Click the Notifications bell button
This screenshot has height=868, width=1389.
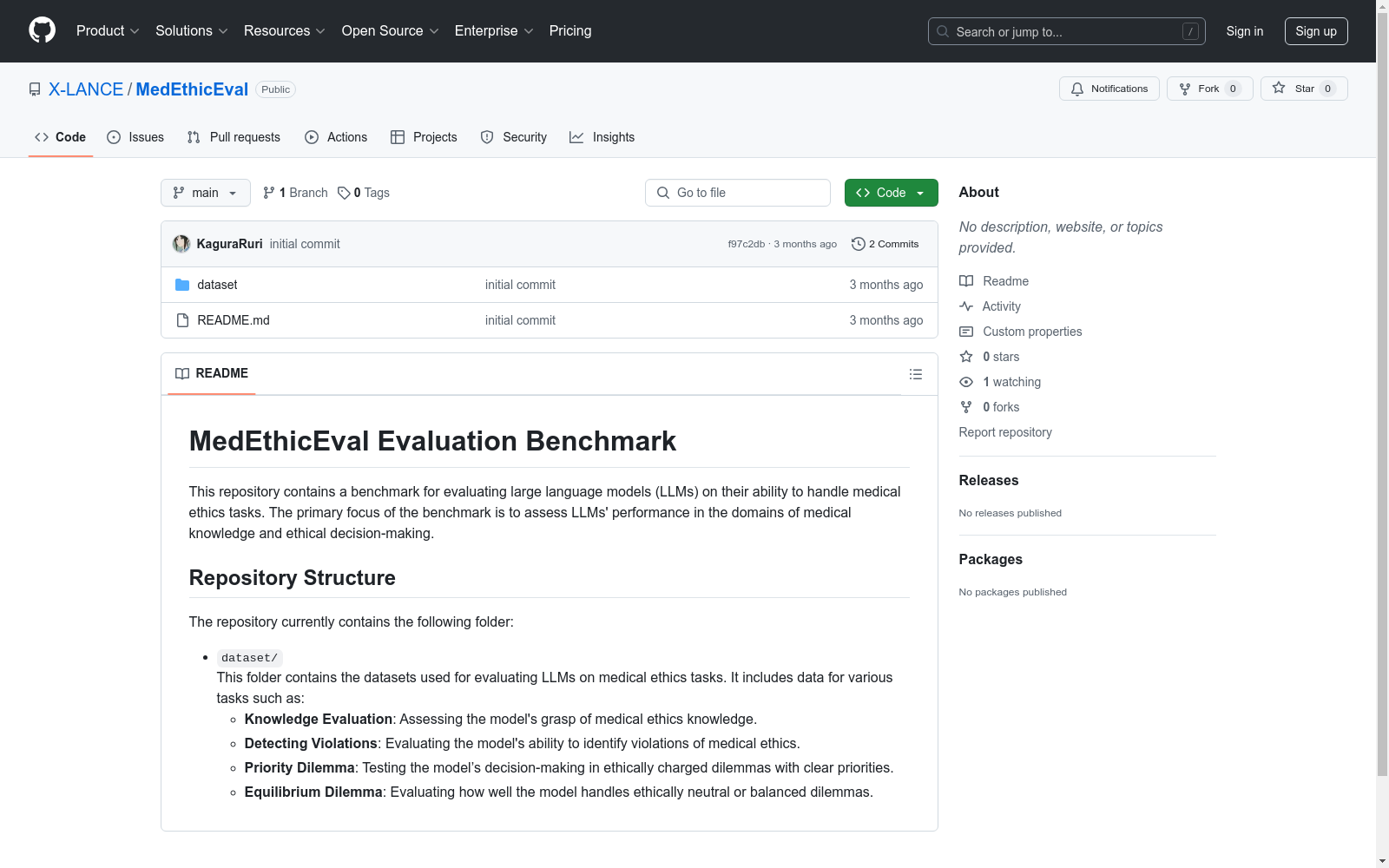[1109, 89]
